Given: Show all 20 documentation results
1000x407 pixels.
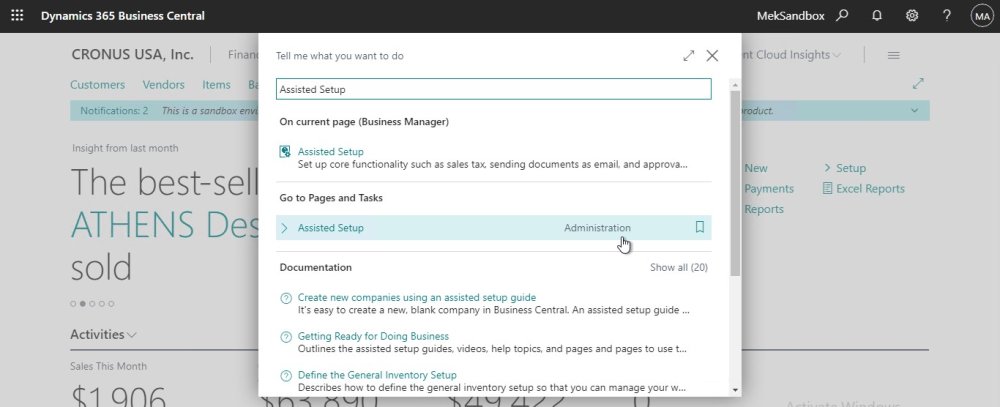Looking at the screenshot, I should tap(678, 268).
